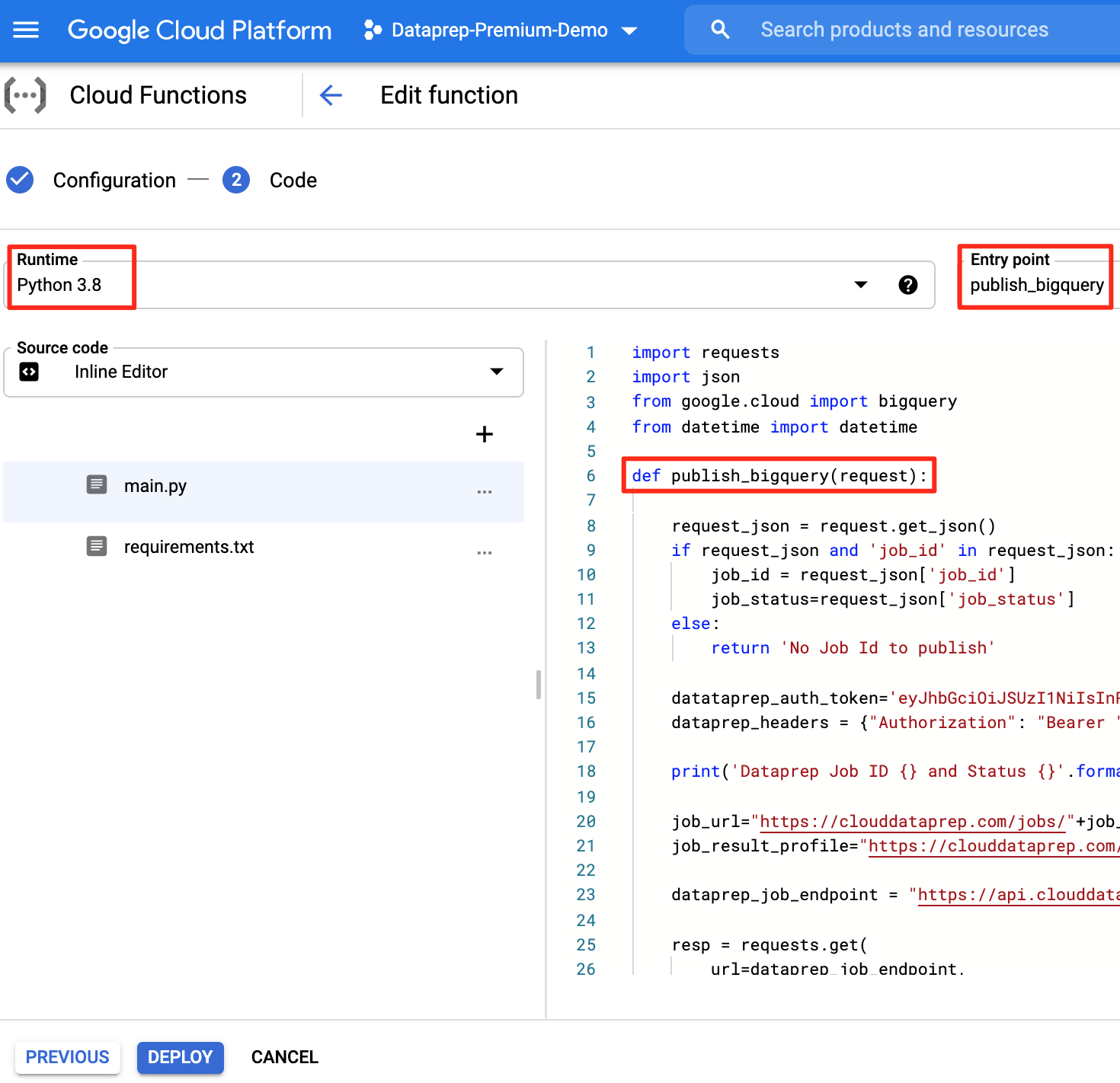Open the clouddataprep.com jobs link

[x=912, y=821]
